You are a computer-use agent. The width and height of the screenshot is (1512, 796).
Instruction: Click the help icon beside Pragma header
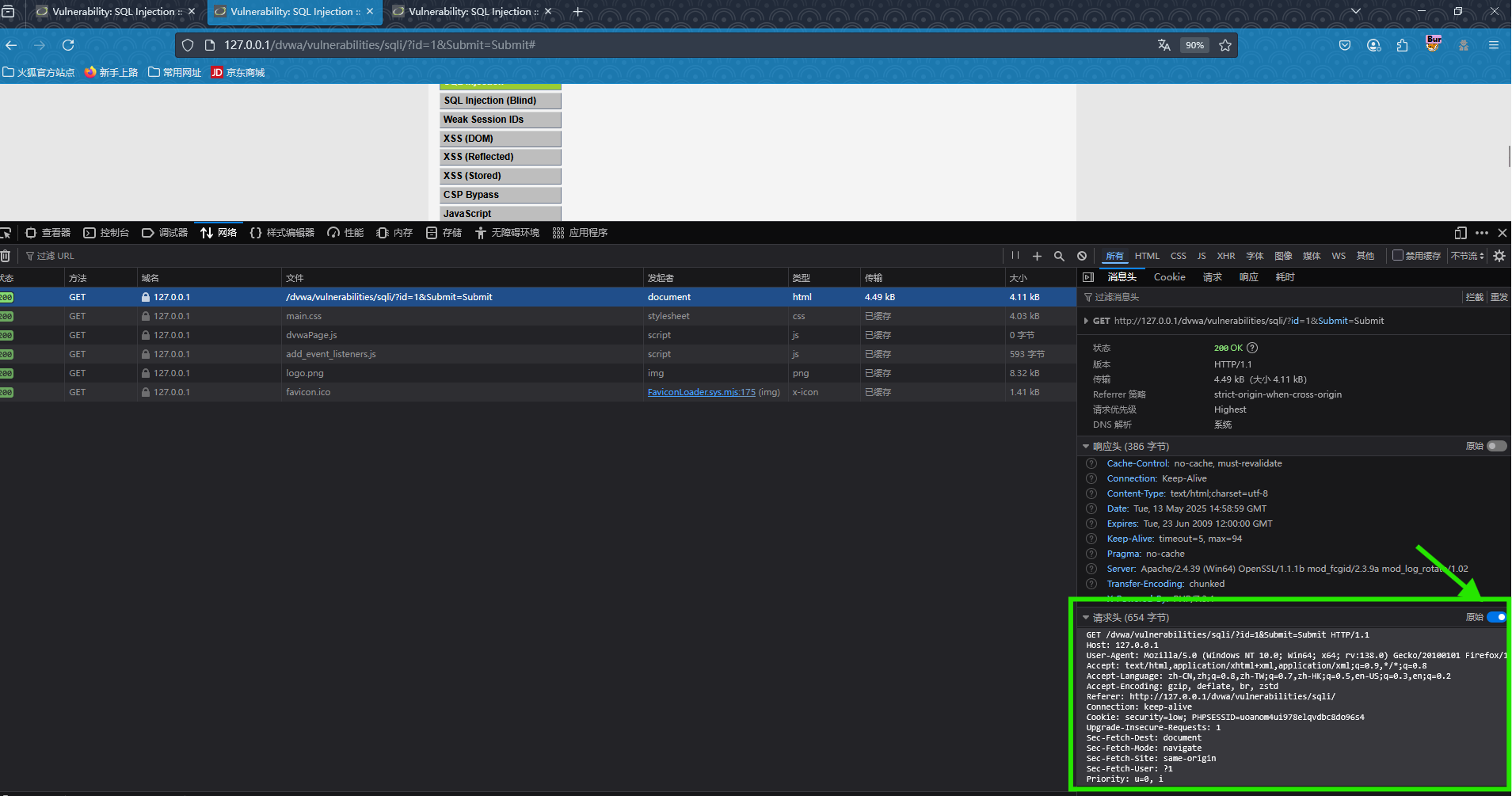1091,554
